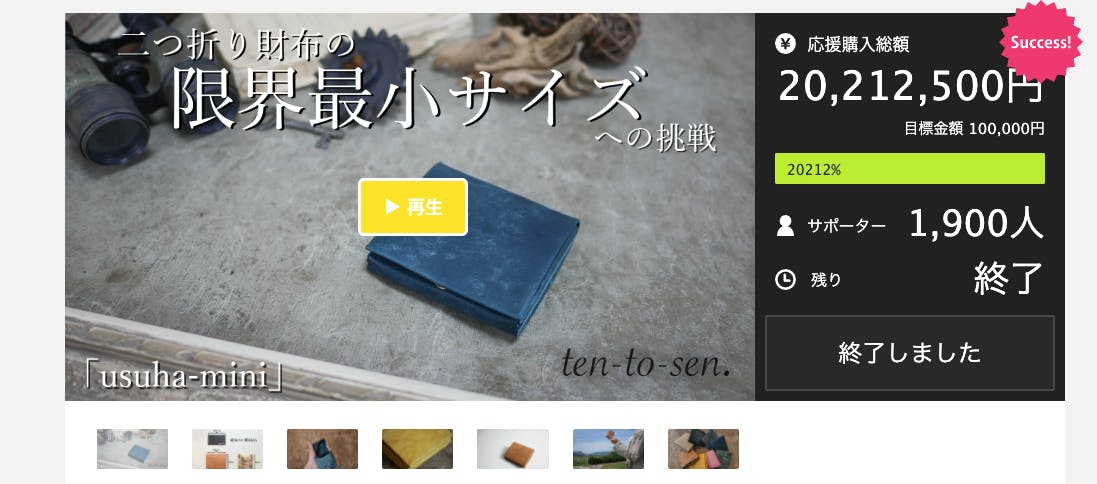Viewport: 1097px width, 484px height.
Task: Click the play triangle inside yellow button
Action: (392, 207)
